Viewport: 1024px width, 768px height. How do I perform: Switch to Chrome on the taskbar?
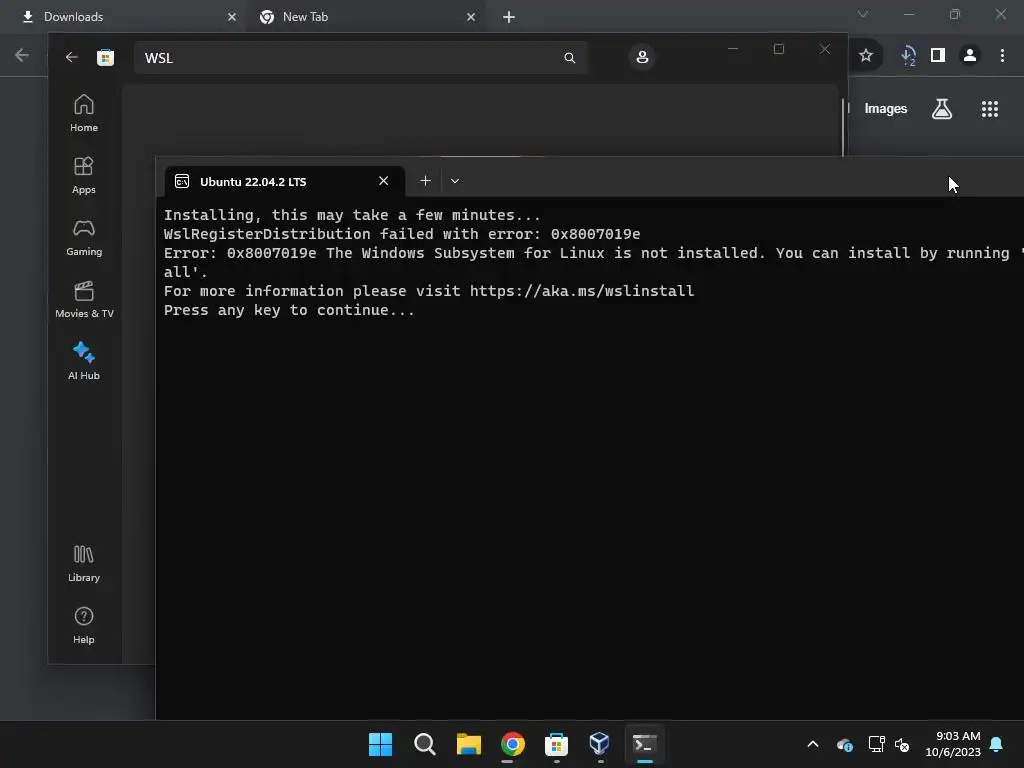point(513,744)
